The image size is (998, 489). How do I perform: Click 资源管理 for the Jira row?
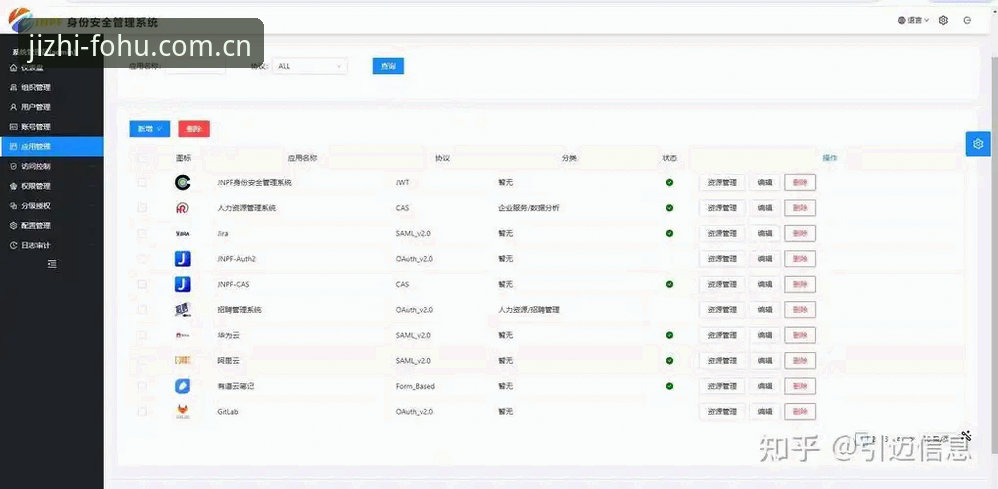pyautogui.click(x=722, y=234)
